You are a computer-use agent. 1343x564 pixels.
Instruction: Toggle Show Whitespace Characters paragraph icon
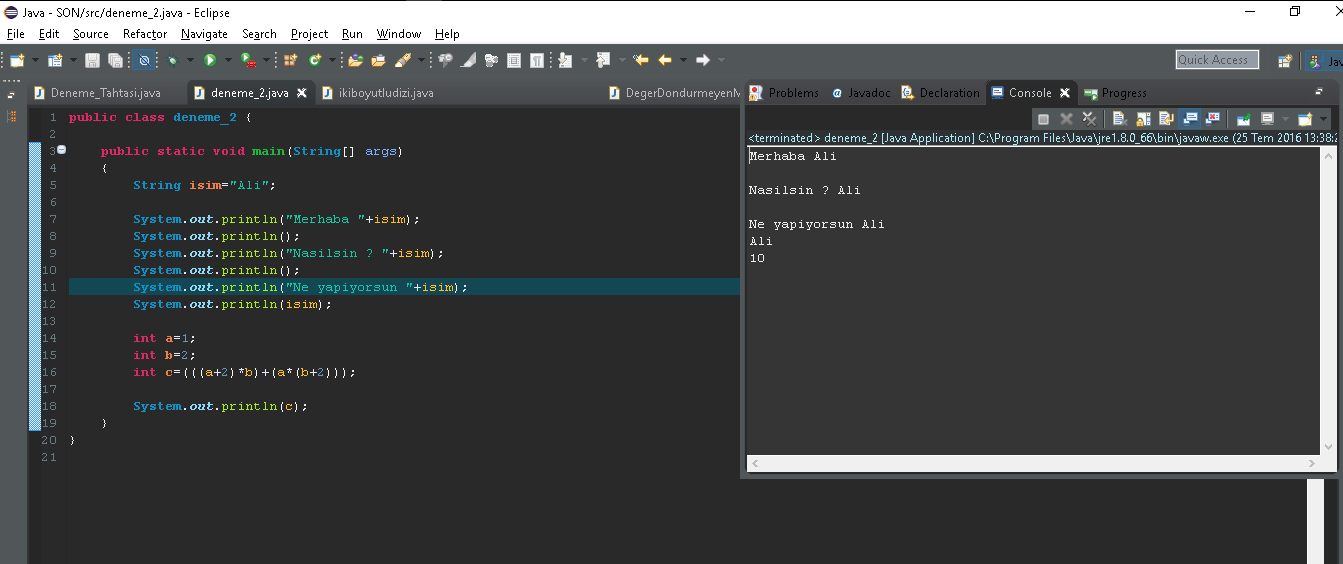537,60
